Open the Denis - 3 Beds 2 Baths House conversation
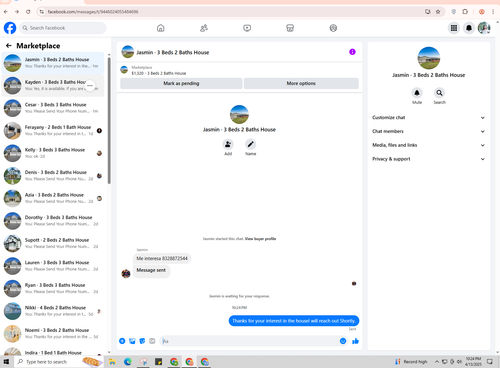The image size is (500, 368). [x=53, y=175]
